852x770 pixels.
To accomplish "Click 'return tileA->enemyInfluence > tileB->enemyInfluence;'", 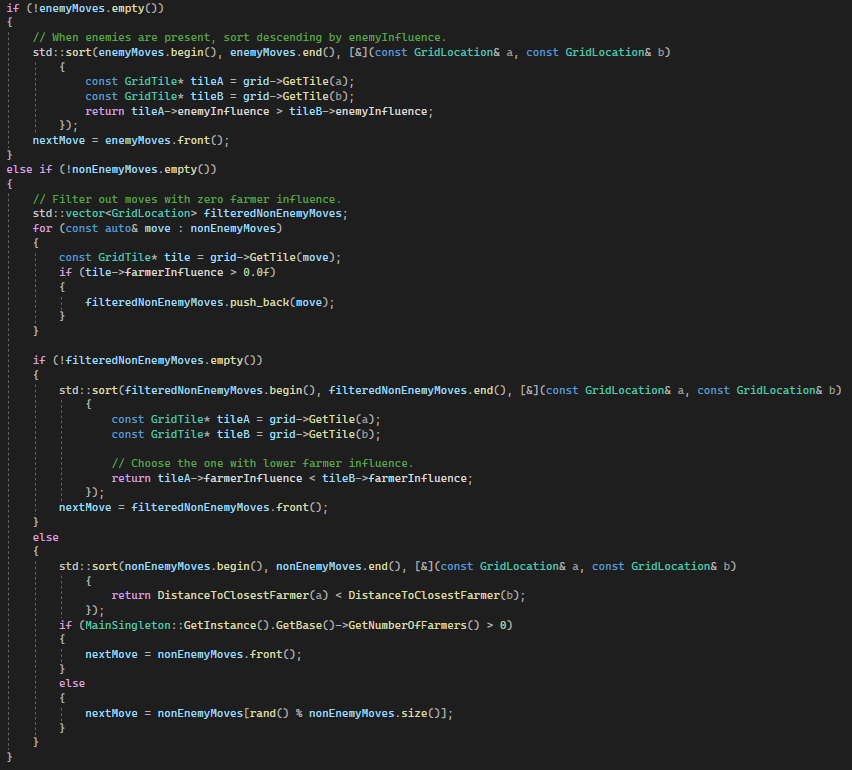I will click(x=259, y=111).
